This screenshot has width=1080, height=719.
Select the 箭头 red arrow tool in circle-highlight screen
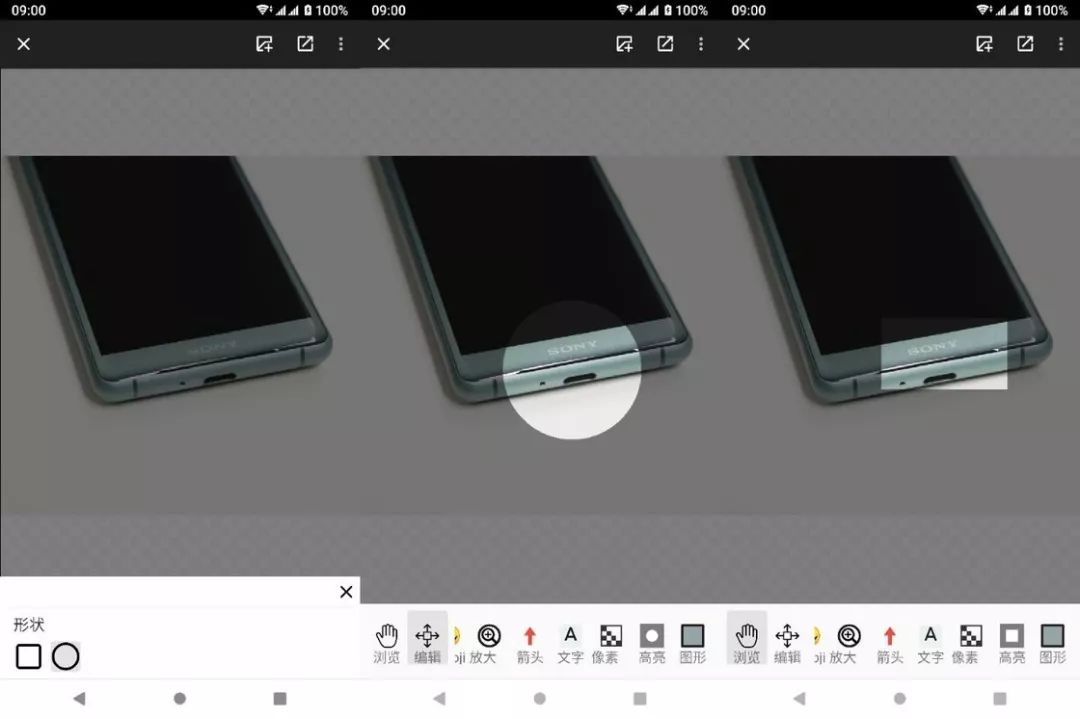click(x=530, y=643)
